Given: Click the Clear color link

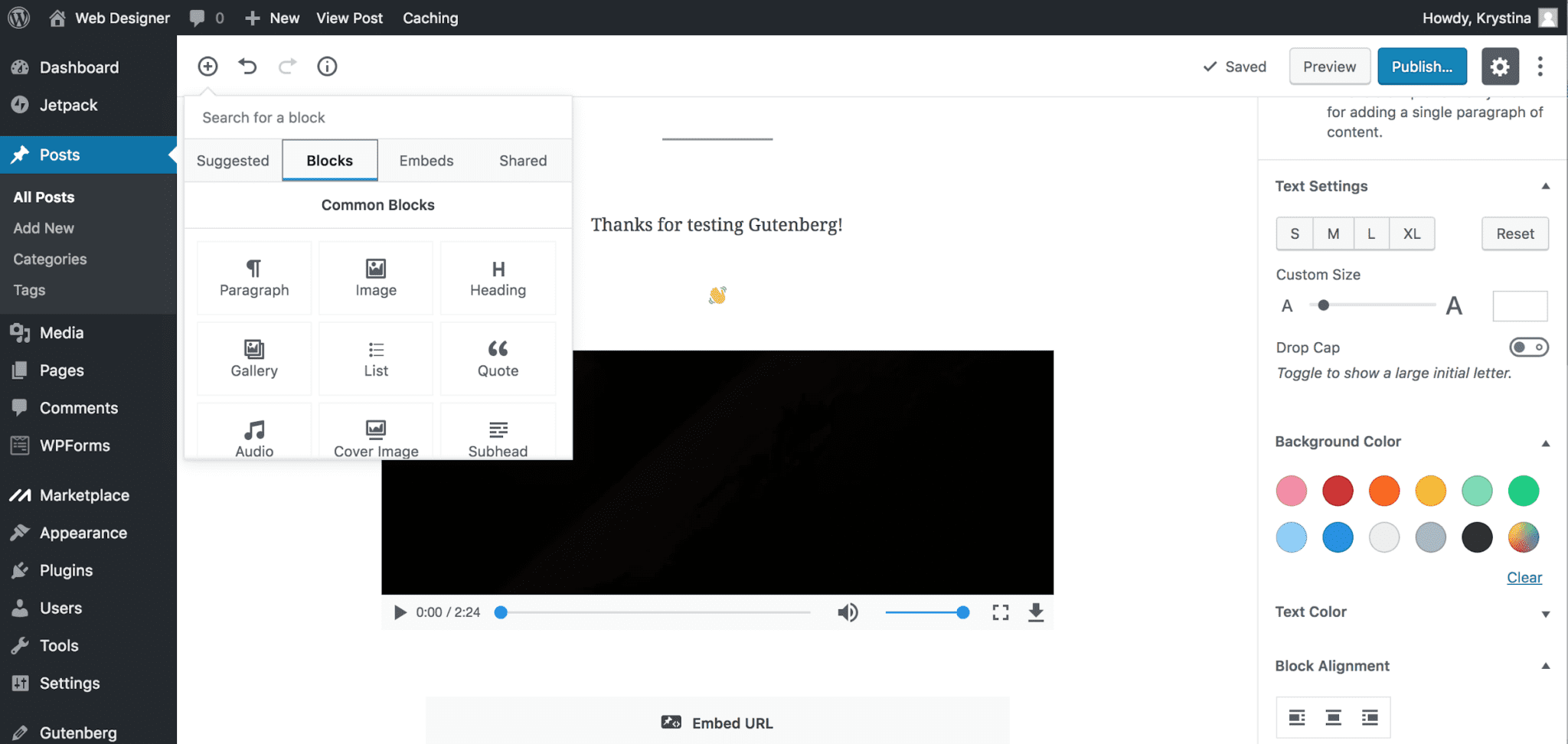Looking at the screenshot, I should point(1524,578).
